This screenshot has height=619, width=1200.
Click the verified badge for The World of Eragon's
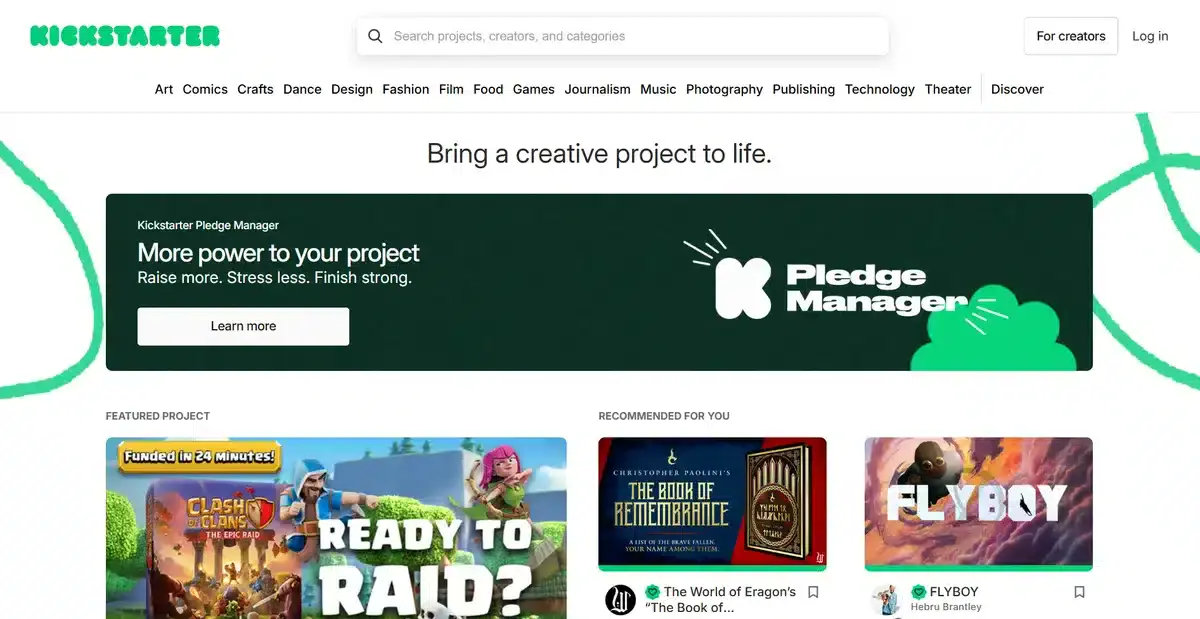pos(653,592)
